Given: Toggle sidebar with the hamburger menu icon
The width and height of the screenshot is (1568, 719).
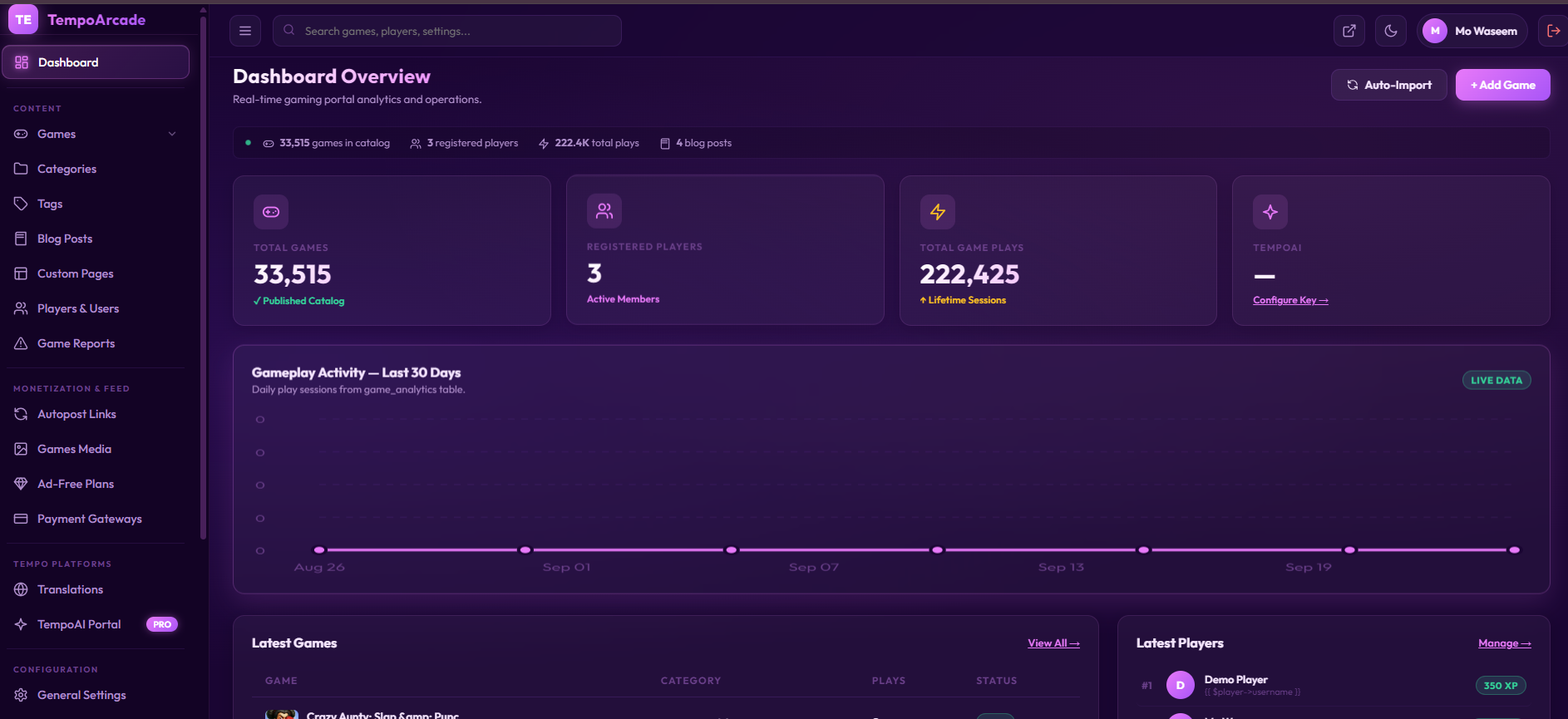Looking at the screenshot, I should coord(244,31).
